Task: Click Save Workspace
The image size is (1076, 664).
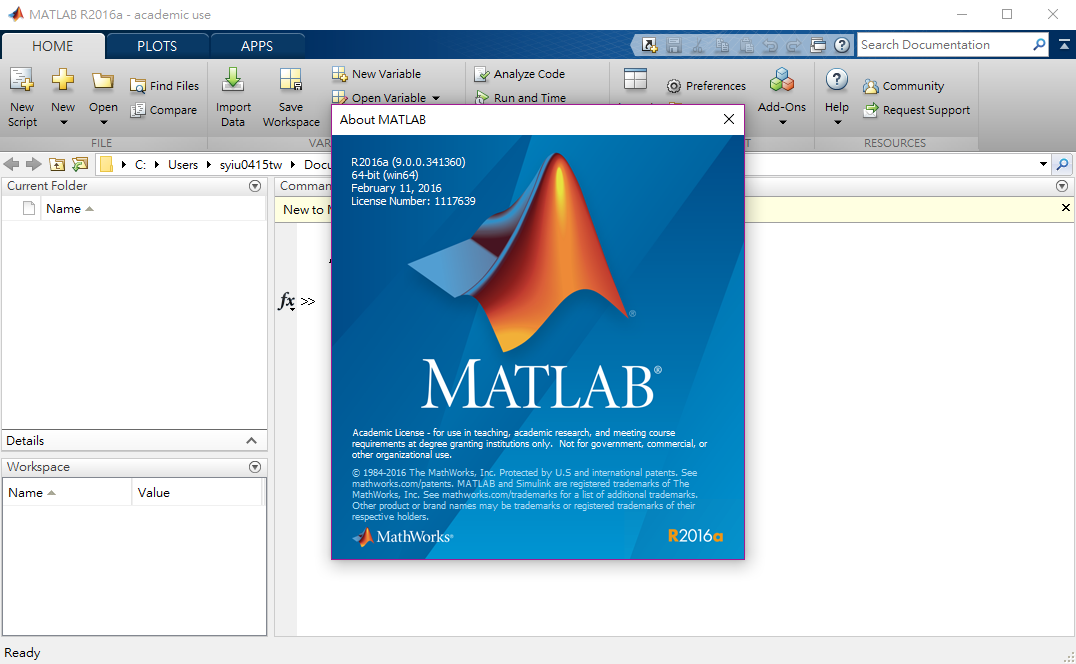Action: pyautogui.click(x=291, y=97)
